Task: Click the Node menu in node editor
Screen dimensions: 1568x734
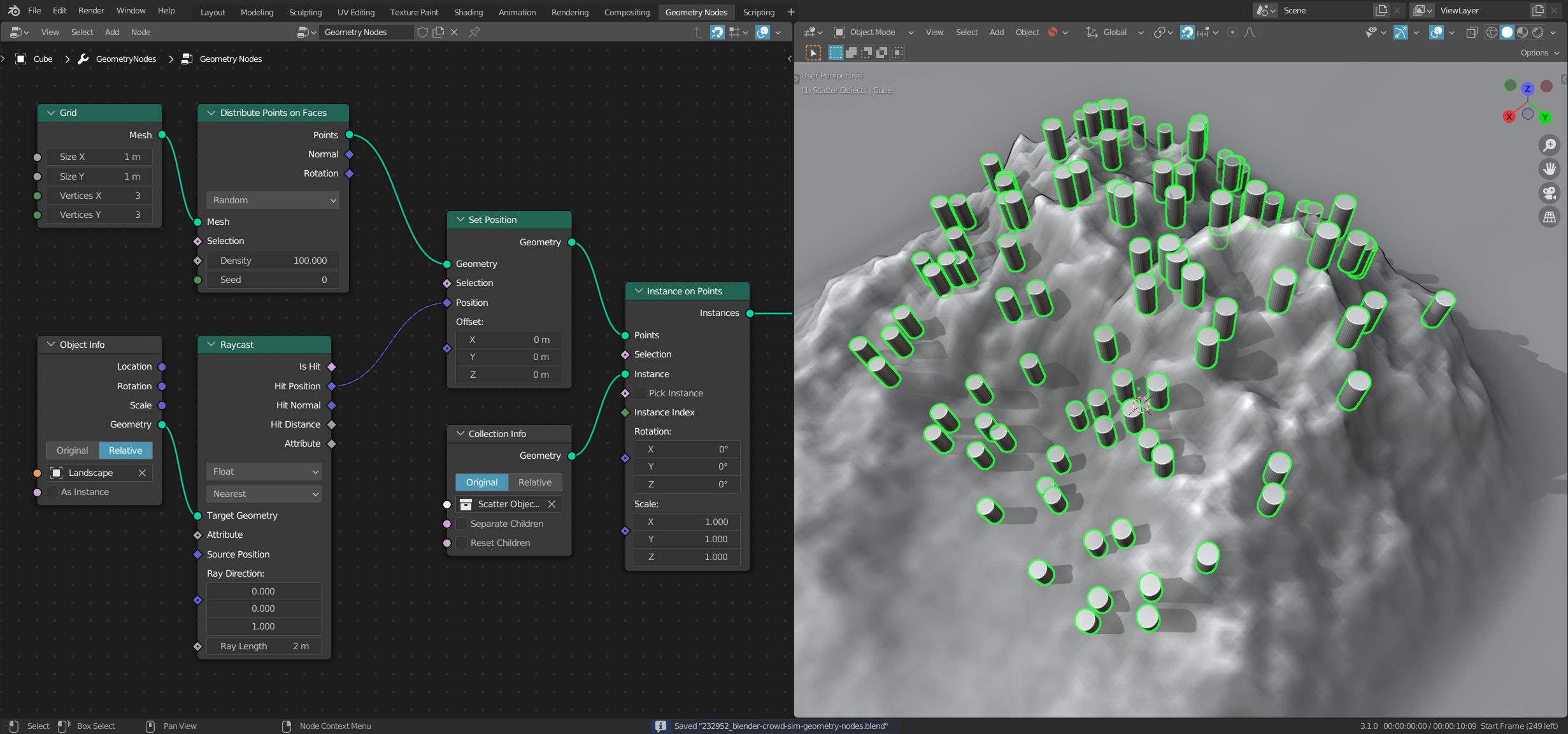Action: click(x=140, y=32)
